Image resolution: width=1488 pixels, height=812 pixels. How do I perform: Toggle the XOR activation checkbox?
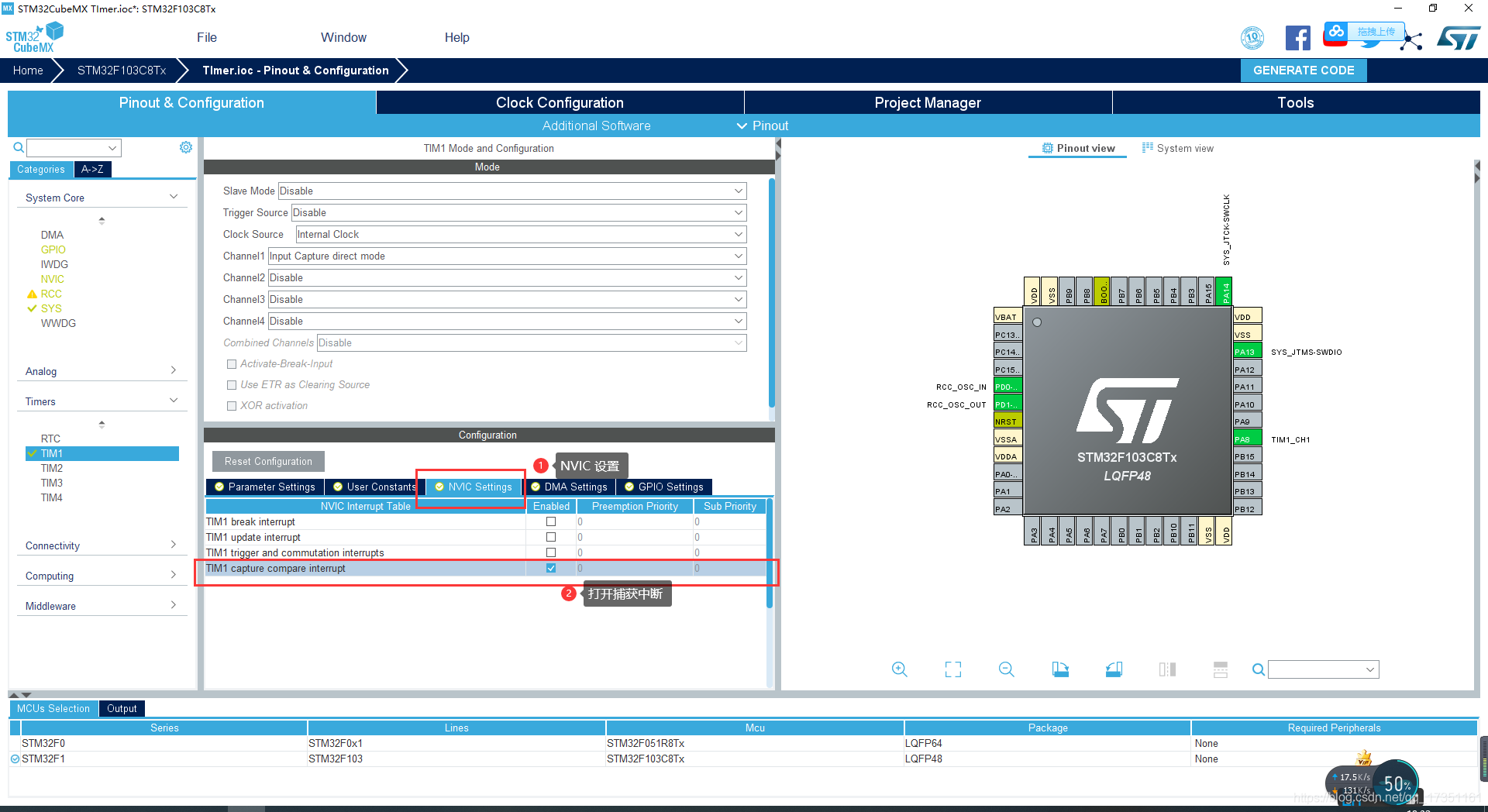click(232, 406)
